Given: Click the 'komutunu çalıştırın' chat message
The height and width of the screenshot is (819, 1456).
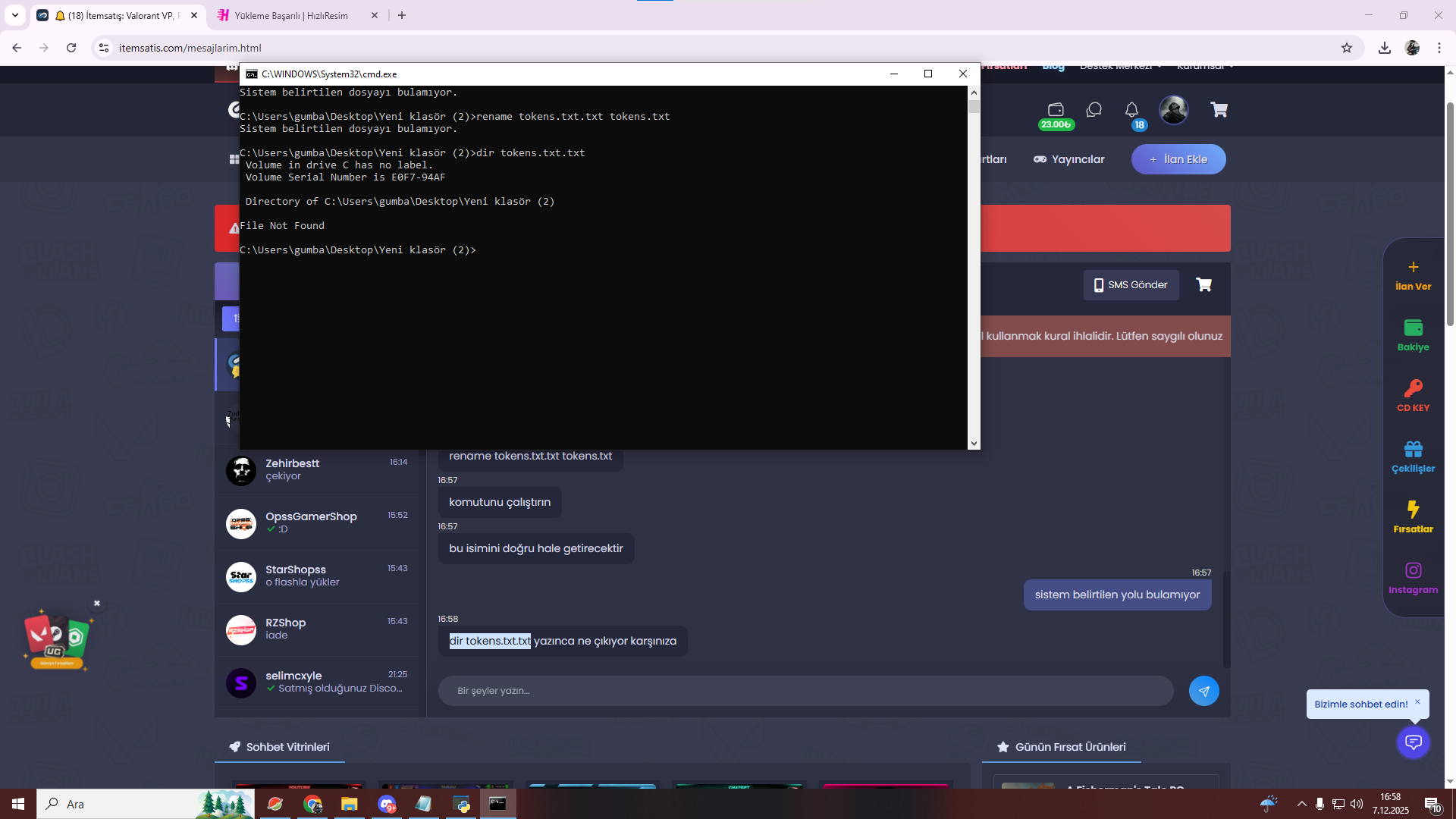Looking at the screenshot, I should (x=500, y=502).
